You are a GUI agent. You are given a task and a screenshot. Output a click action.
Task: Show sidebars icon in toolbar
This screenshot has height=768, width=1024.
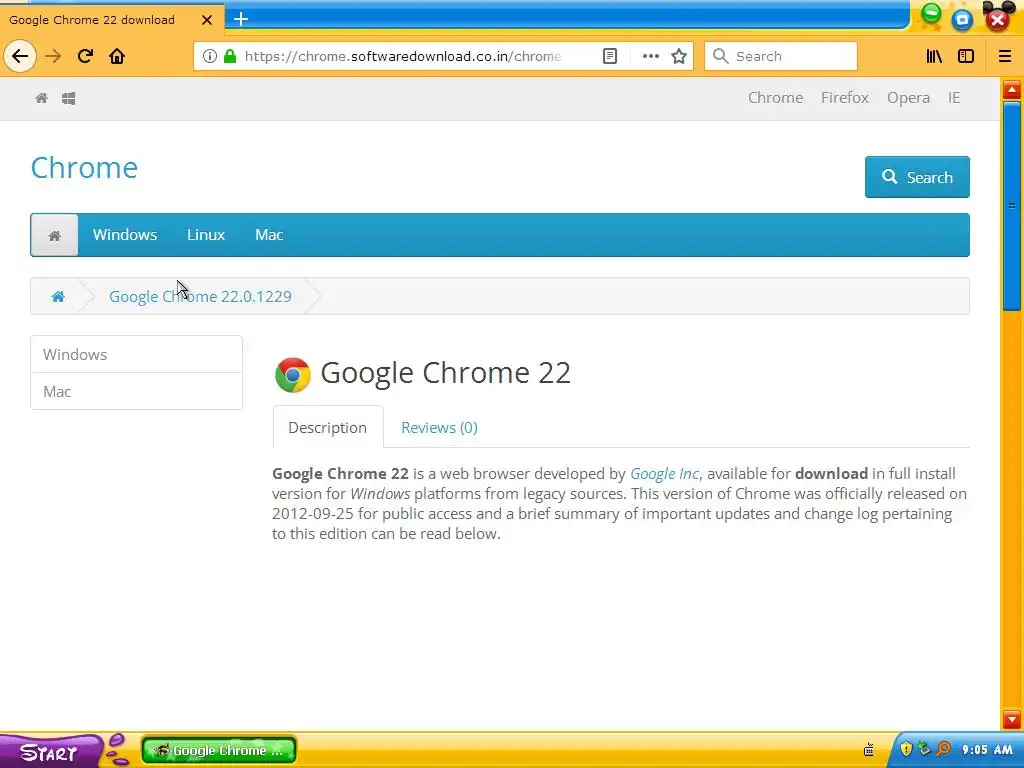[x=966, y=56]
